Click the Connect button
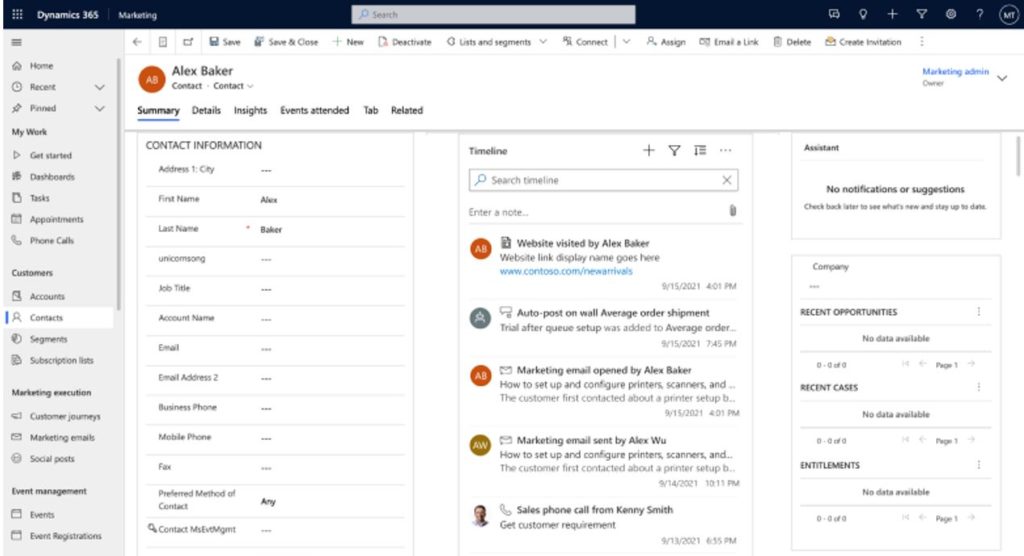The width and height of the screenshot is (1024, 556). (584, 42)
